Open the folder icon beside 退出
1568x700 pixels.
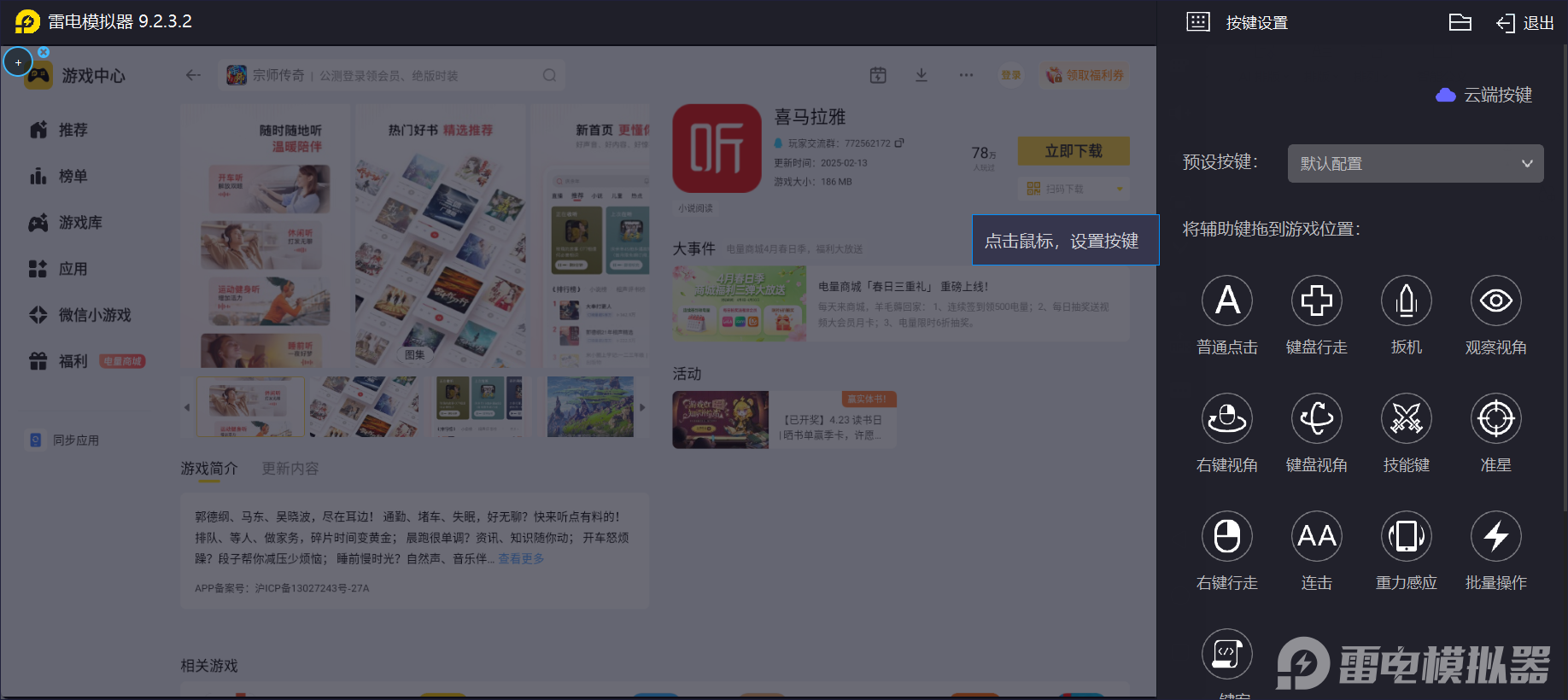1460,23
